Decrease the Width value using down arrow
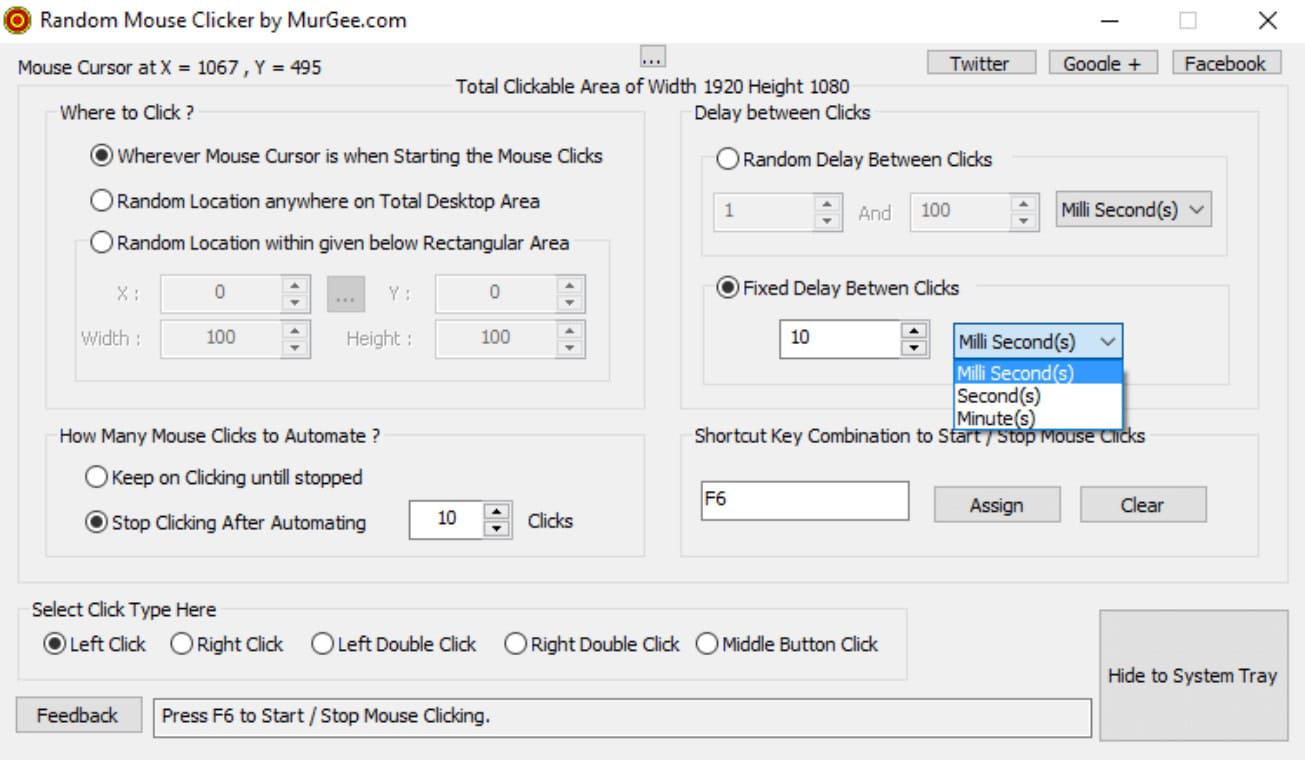The image size is (1305, 760). [293, 346]
